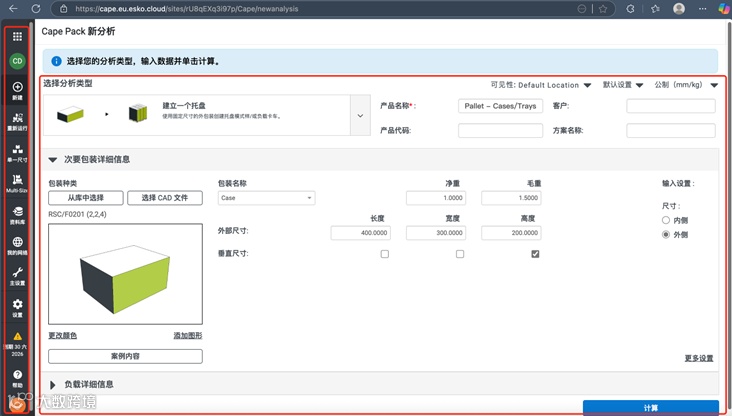
Task: Open the app grid menu icon
Action: (x=17, y=36)
